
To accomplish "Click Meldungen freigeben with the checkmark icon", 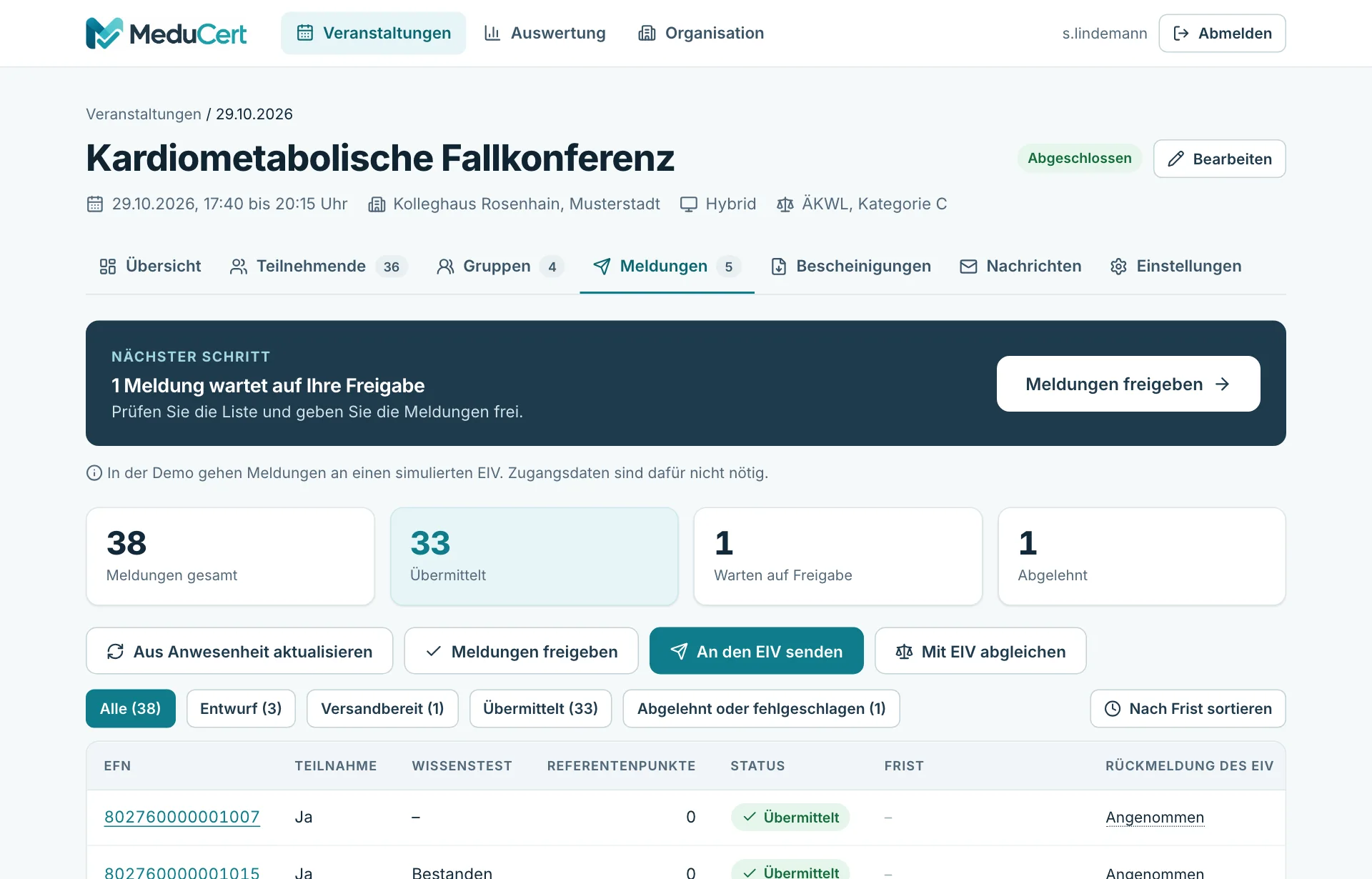I will click(521, 651).
